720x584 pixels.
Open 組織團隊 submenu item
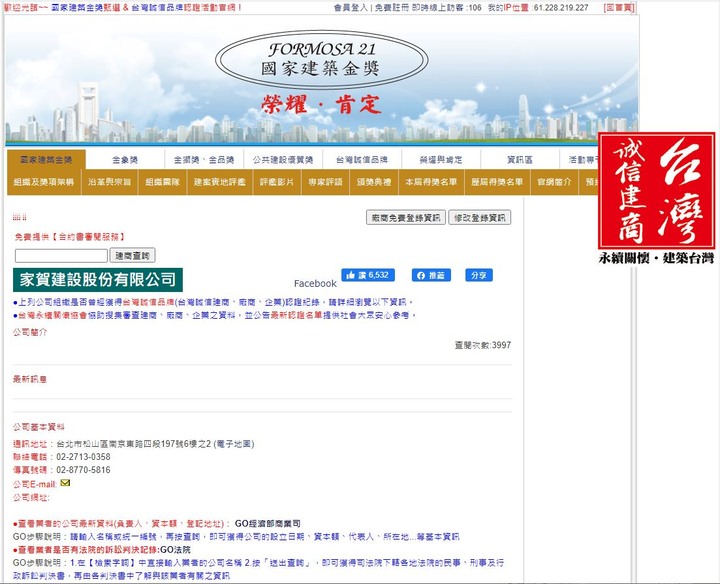pyautogui.click(x=162, y=182)
